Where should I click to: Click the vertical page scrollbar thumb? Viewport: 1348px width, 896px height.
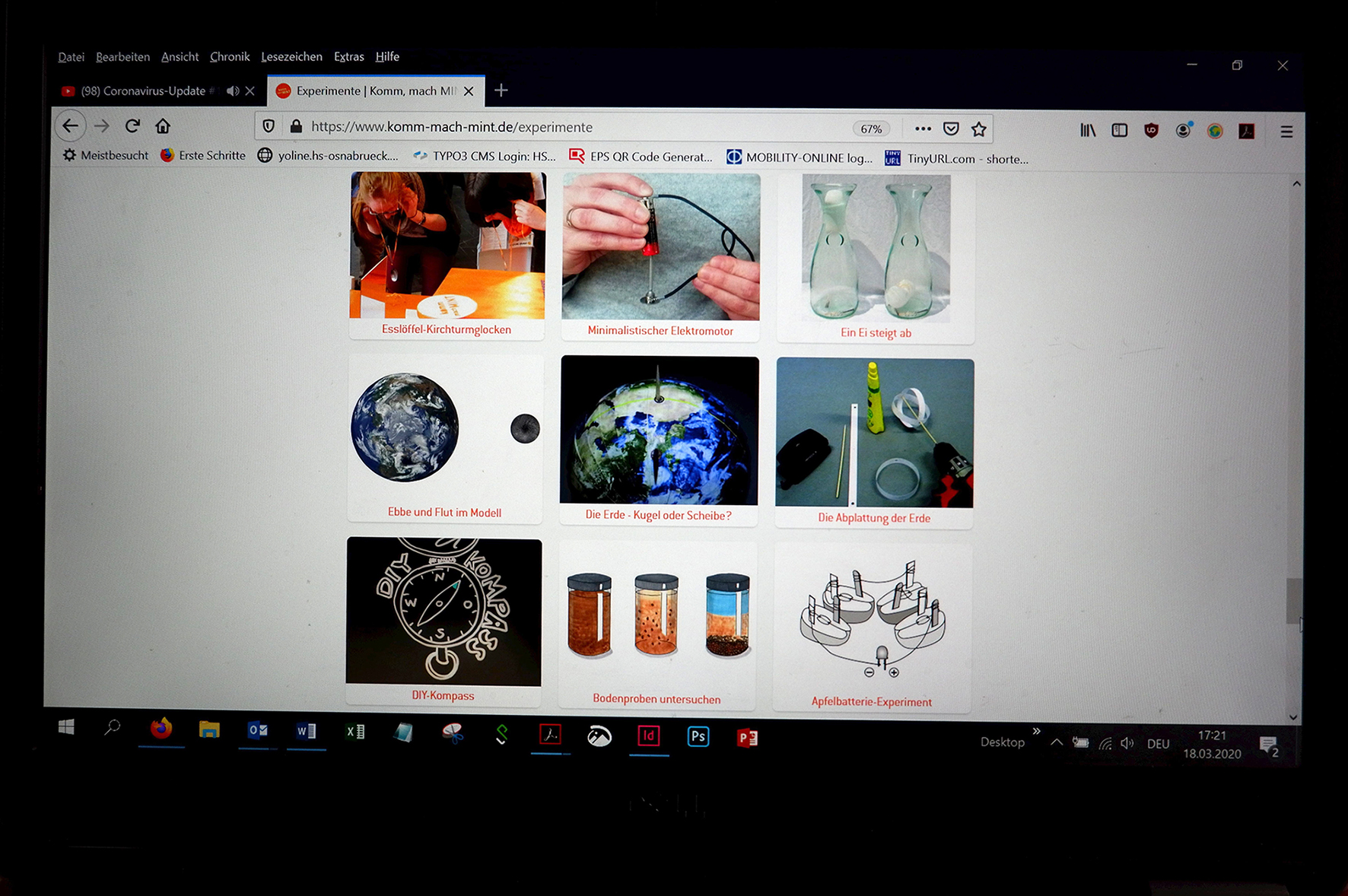(x=1292, y=601)
